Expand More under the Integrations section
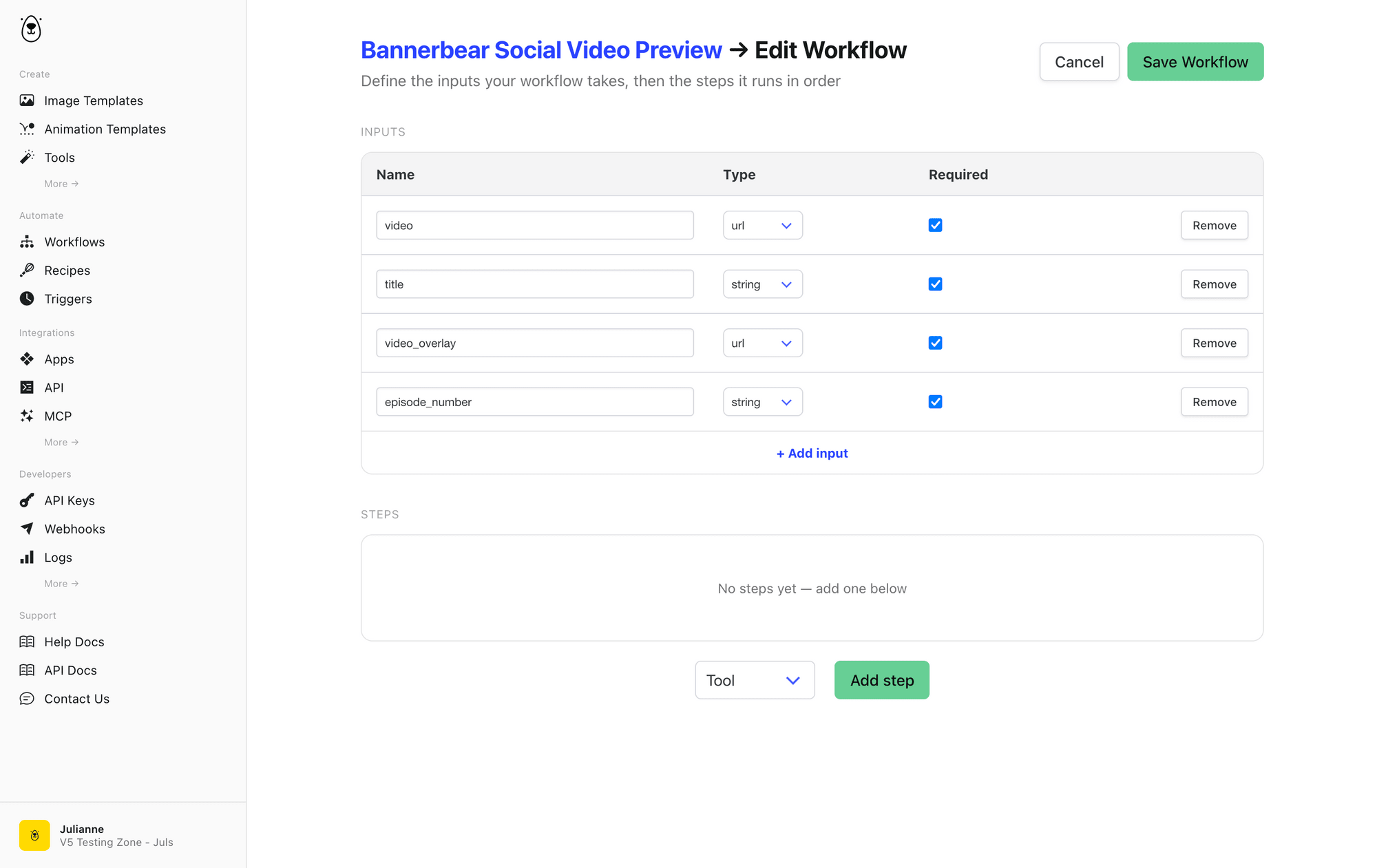This screenshot has height=868, width=1377. tap(61, 442)
